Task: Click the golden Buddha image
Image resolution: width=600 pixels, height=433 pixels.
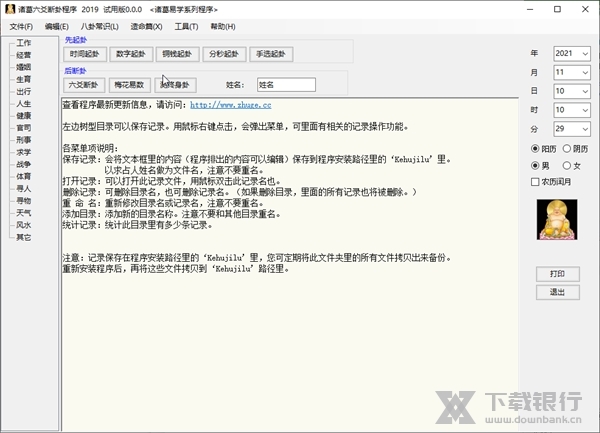Action: coord(557,220)
